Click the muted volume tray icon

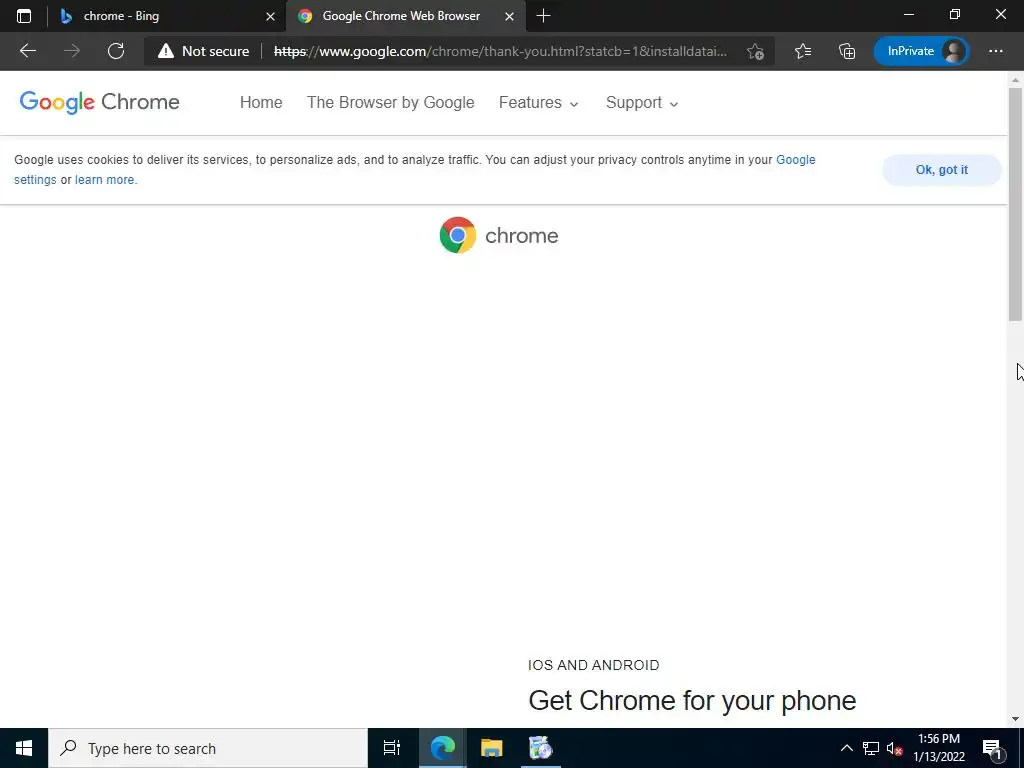894,748
